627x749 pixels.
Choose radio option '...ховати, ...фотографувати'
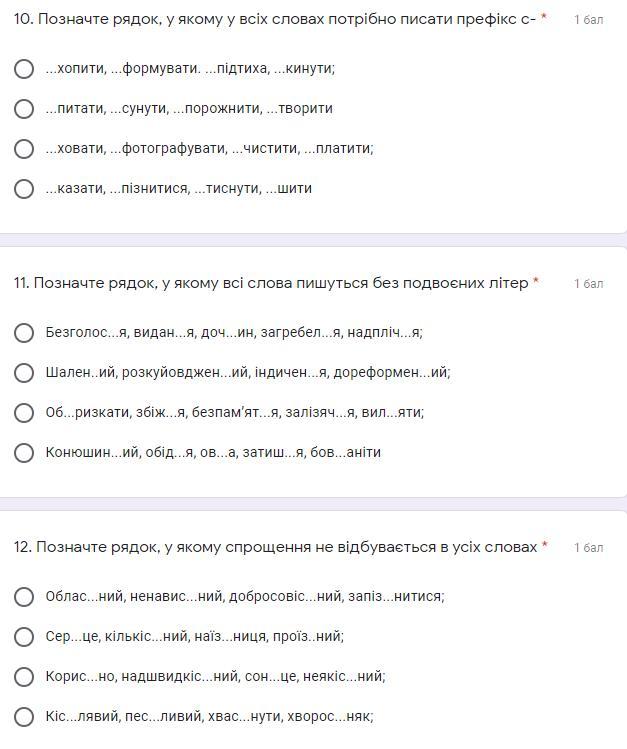(24, 149)
